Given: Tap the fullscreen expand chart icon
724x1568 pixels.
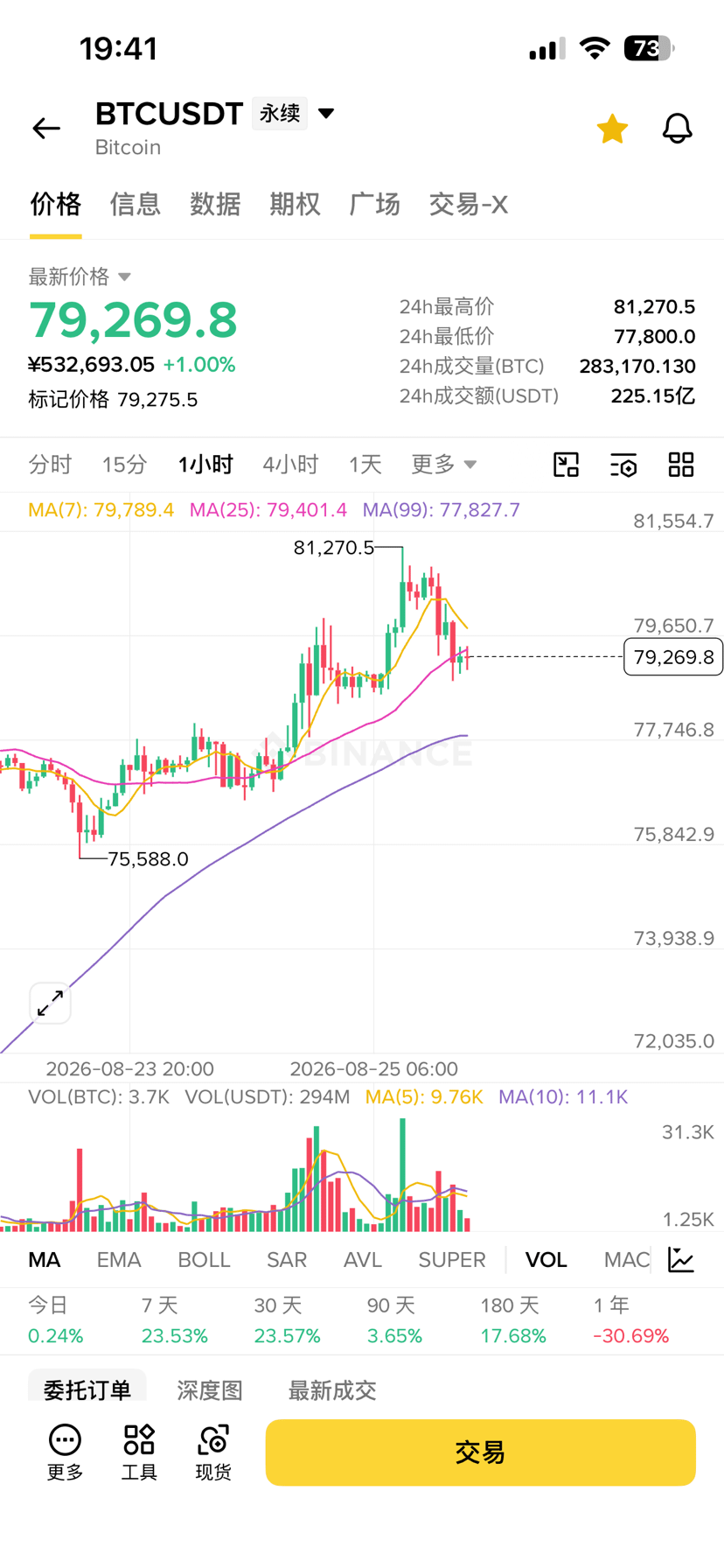Looking at the screenshot, I should pos(50,1003).
